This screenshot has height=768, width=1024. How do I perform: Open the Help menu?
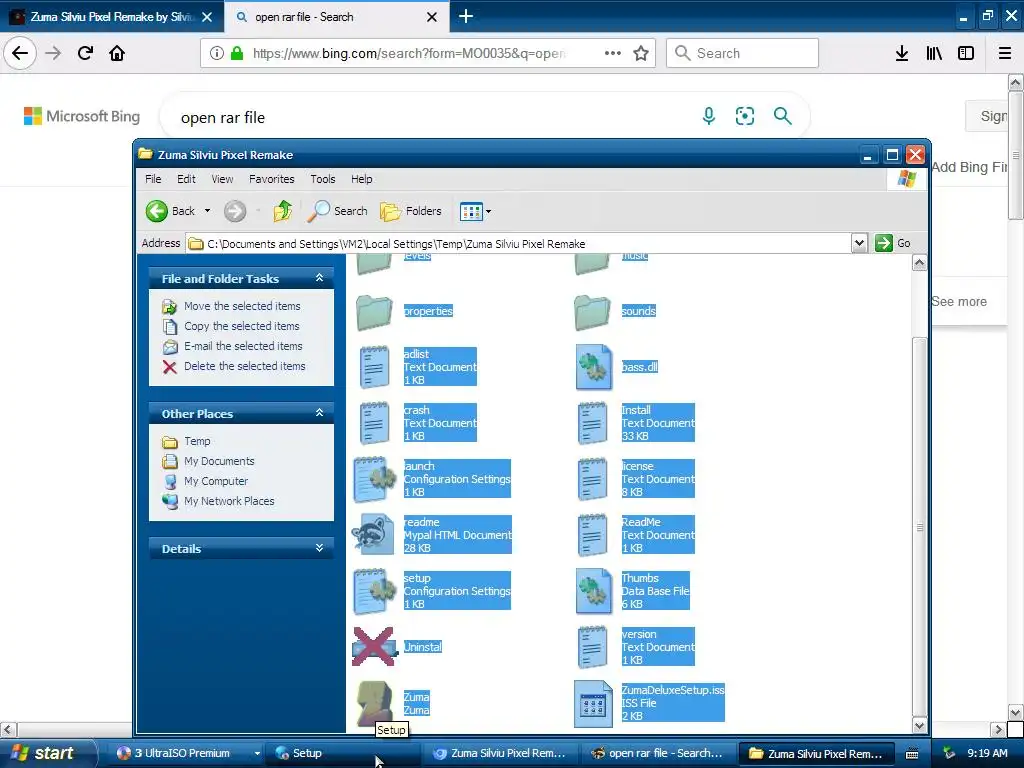[x=361, y=179]
